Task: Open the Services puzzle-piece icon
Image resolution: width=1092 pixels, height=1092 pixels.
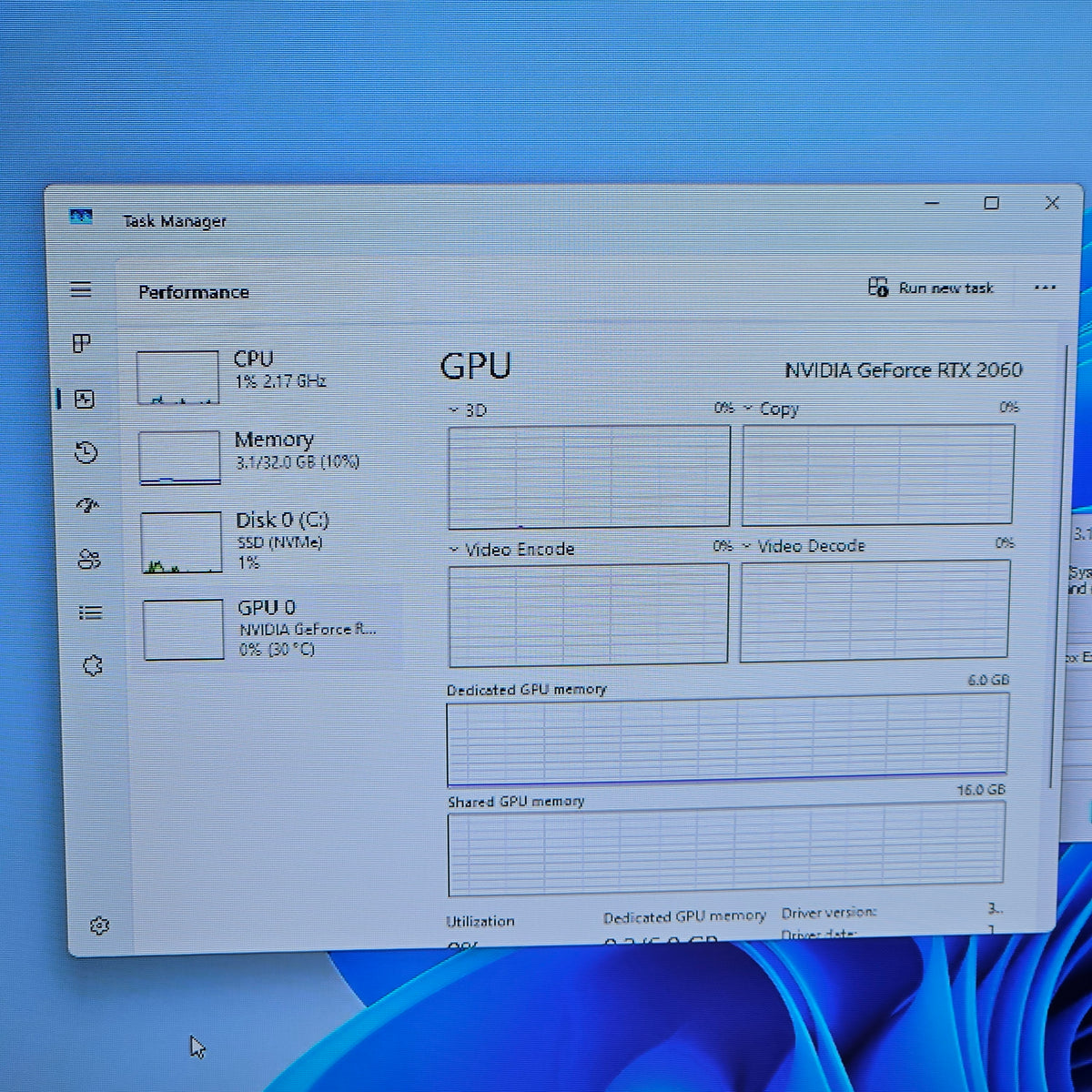Action: coord(92,665)
